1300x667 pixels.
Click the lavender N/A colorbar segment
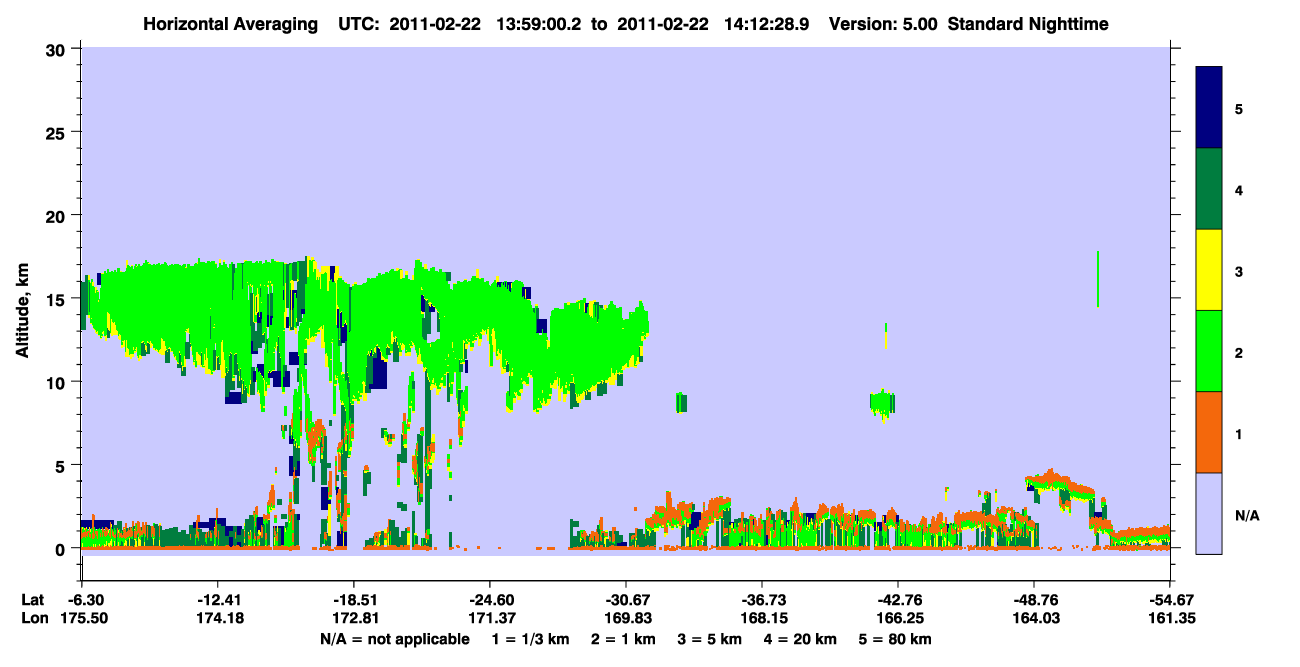point(1209,513)
